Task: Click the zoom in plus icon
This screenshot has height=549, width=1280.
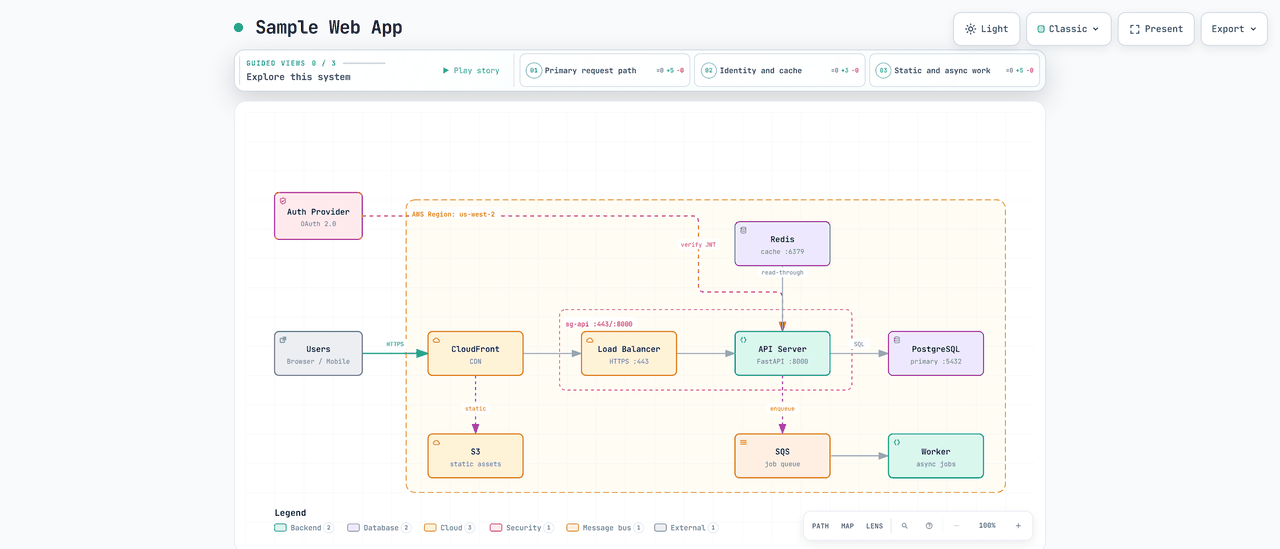Action: pos(1018,526)
